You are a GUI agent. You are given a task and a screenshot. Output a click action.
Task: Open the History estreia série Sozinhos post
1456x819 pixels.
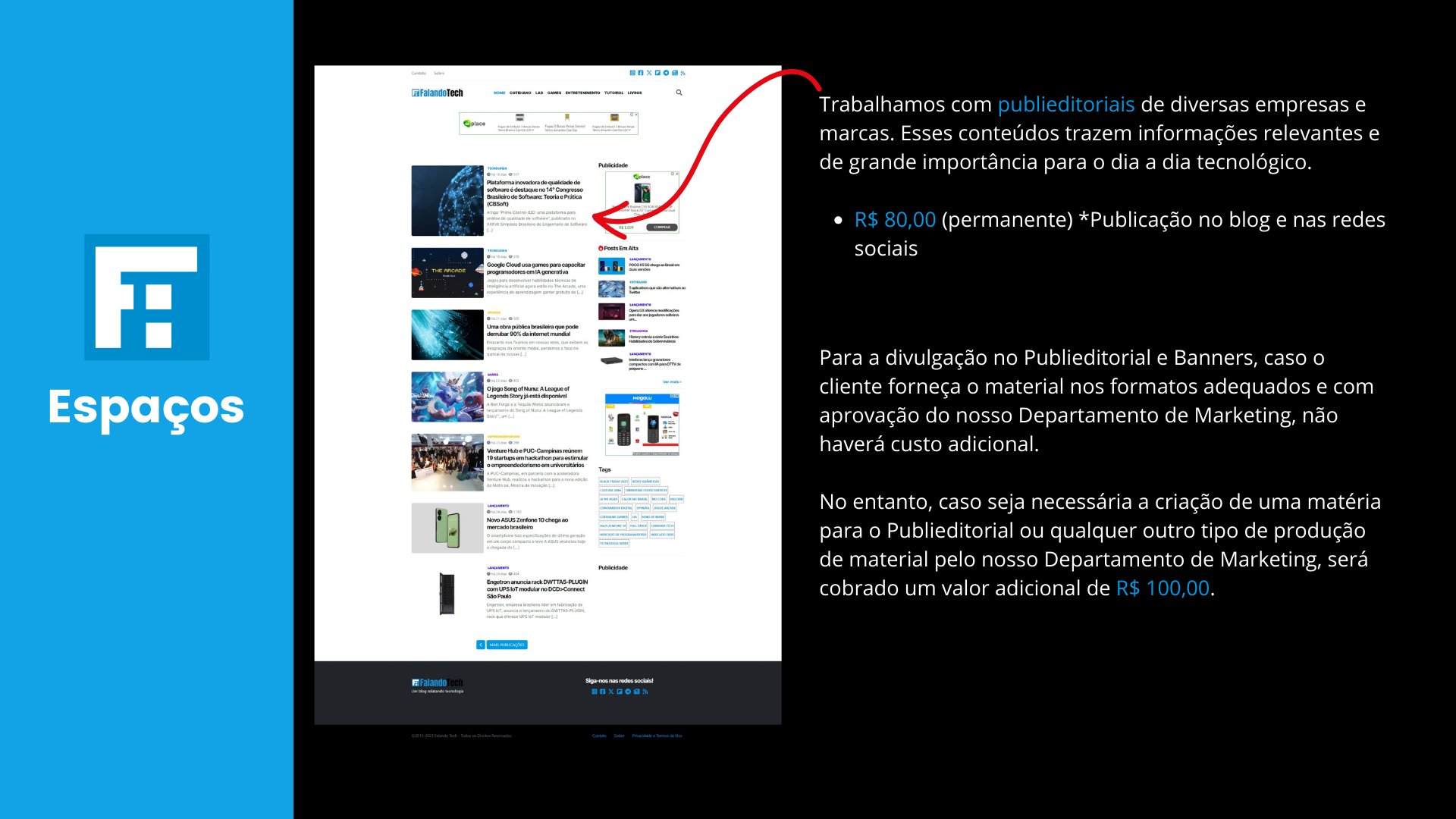653,339
